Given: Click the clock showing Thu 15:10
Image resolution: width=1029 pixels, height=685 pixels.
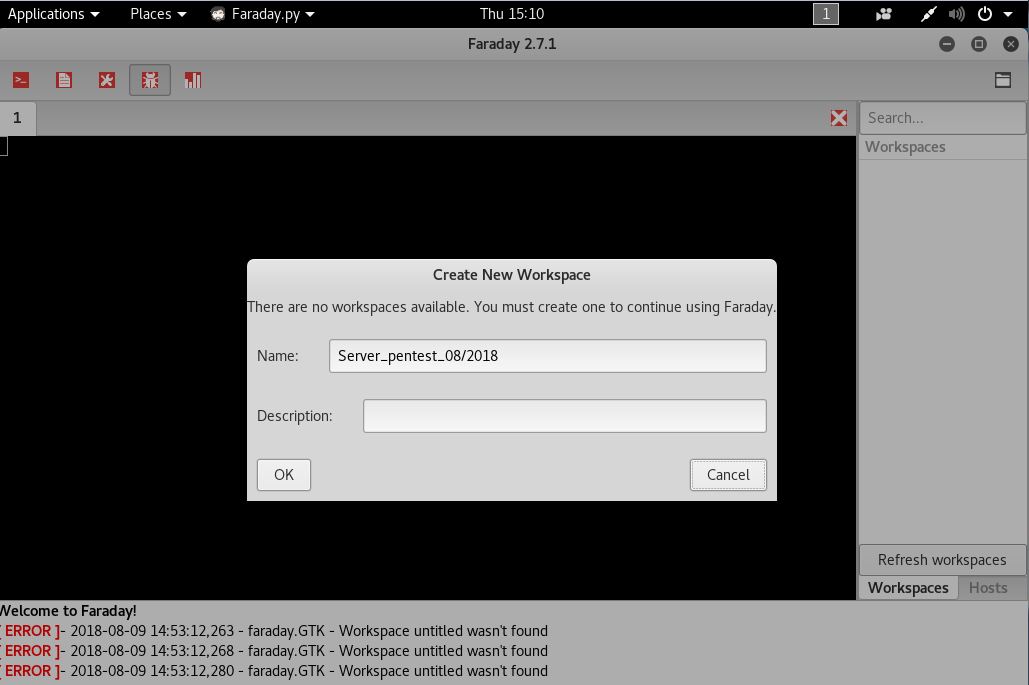Looking at the screenshot, I should pos(512,14).
